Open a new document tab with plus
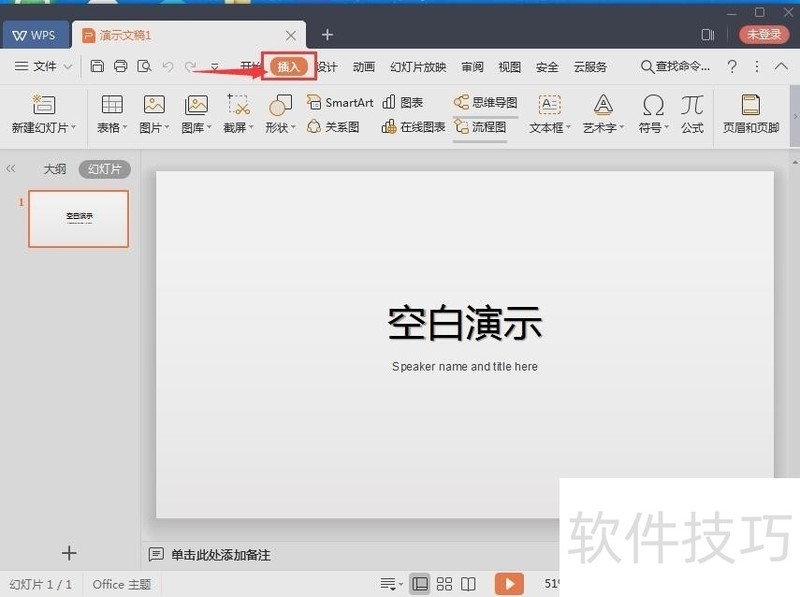The image size is (800, 597). [x=328, y=35]
